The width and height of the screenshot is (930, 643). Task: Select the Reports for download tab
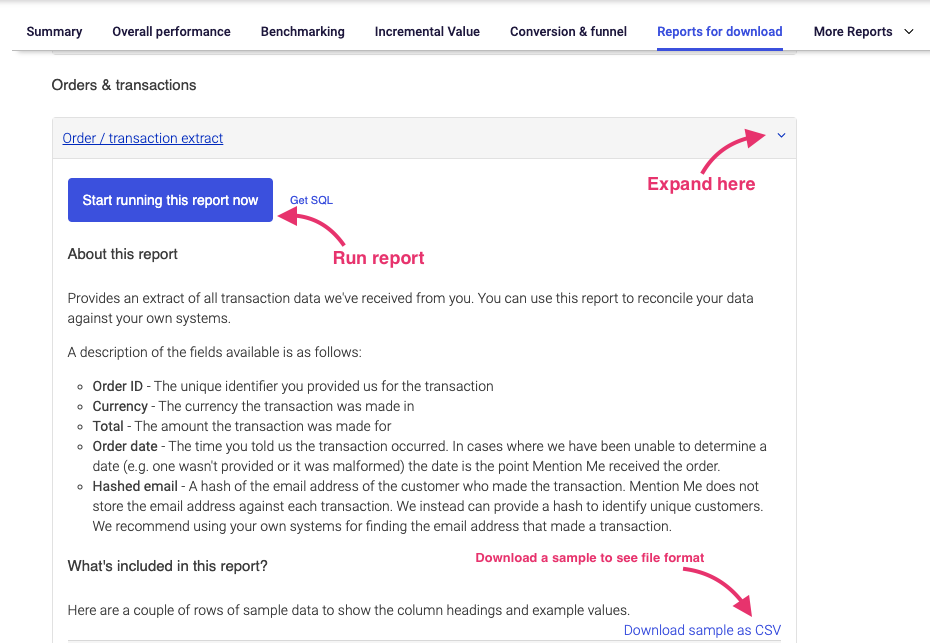[720, 32]
